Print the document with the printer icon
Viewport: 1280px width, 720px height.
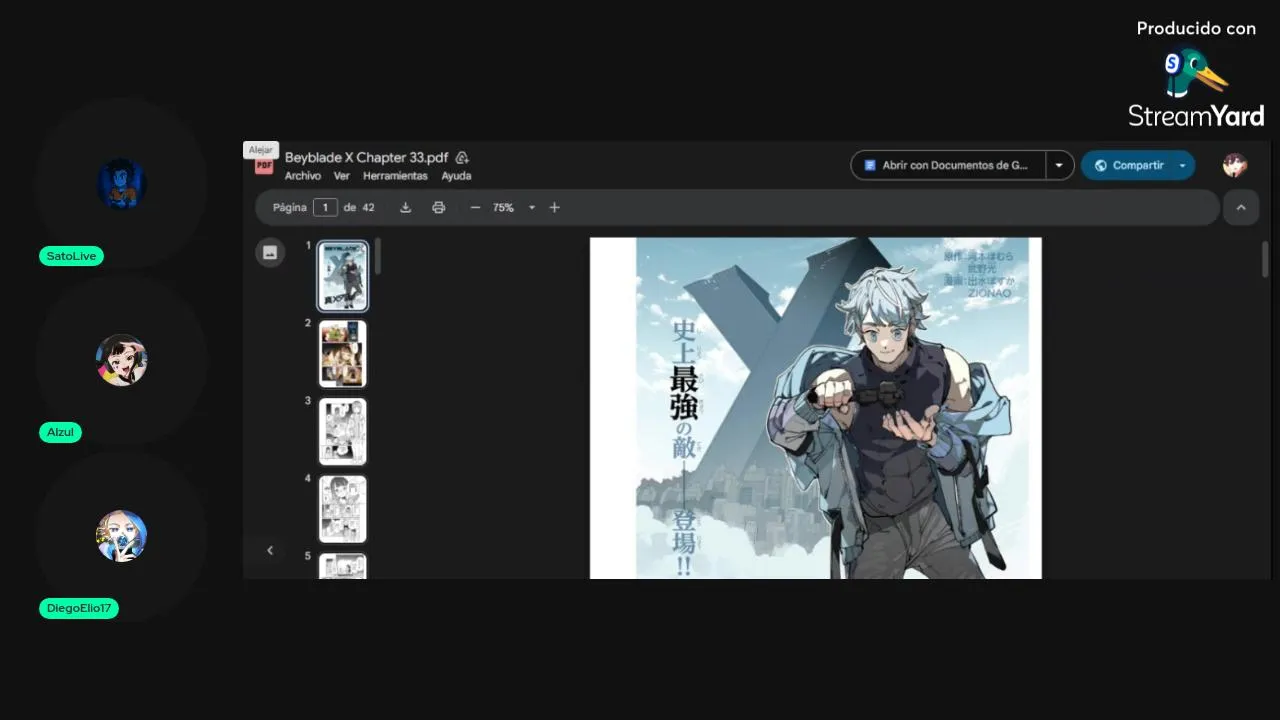point(438,207)
